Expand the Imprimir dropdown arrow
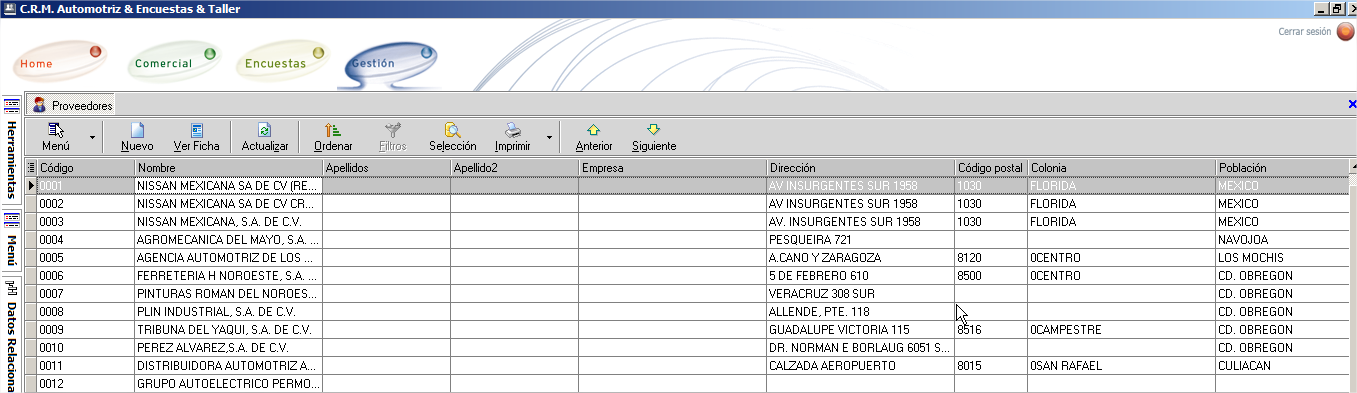 click(549, 137)
